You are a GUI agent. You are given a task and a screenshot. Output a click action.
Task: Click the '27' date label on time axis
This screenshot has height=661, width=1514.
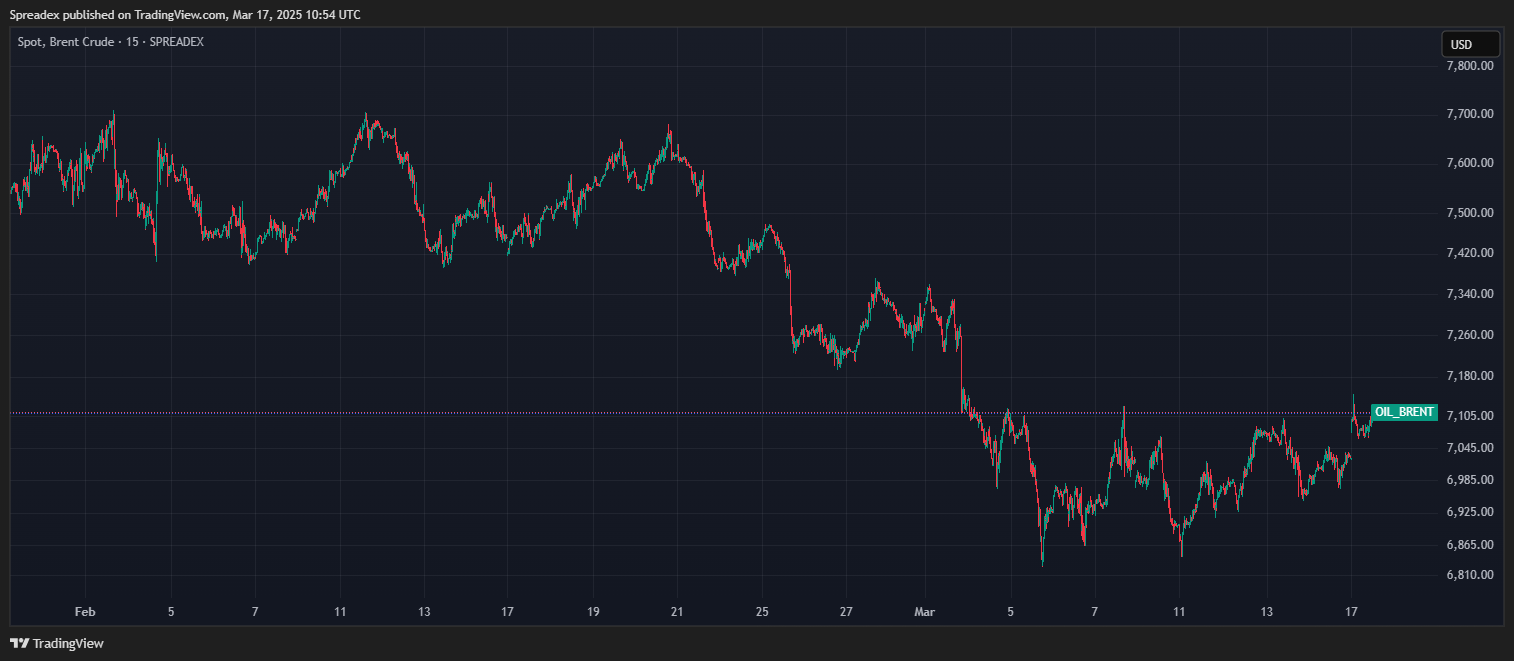[x=846, y=612]
